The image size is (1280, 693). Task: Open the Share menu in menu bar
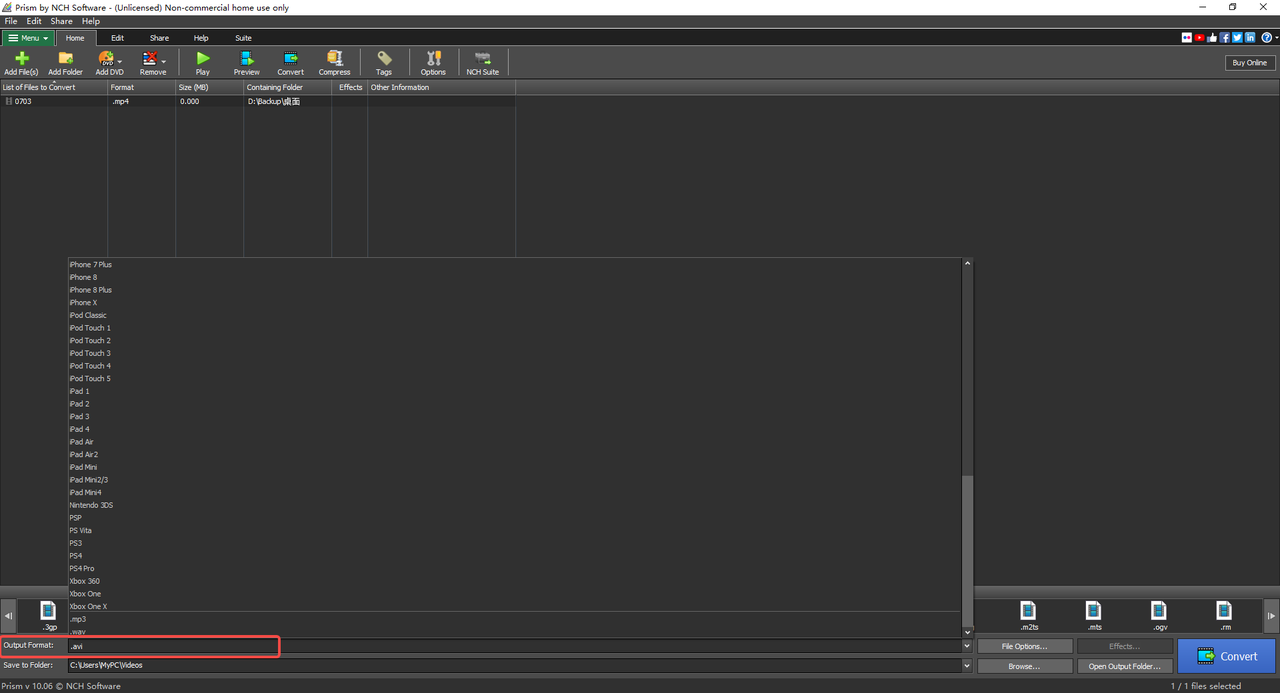[x=61, y=21]
